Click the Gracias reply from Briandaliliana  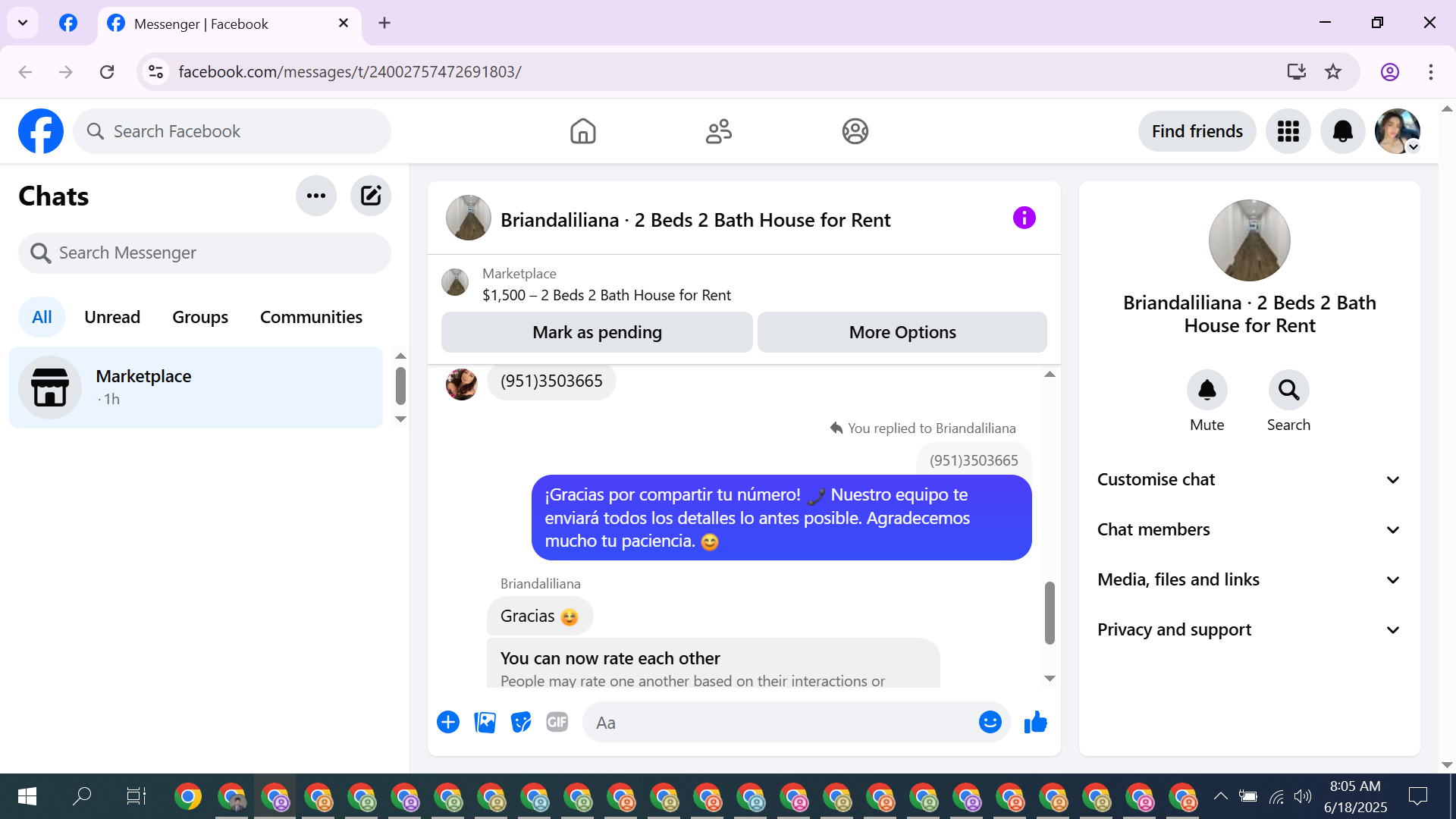click(540, 617)
